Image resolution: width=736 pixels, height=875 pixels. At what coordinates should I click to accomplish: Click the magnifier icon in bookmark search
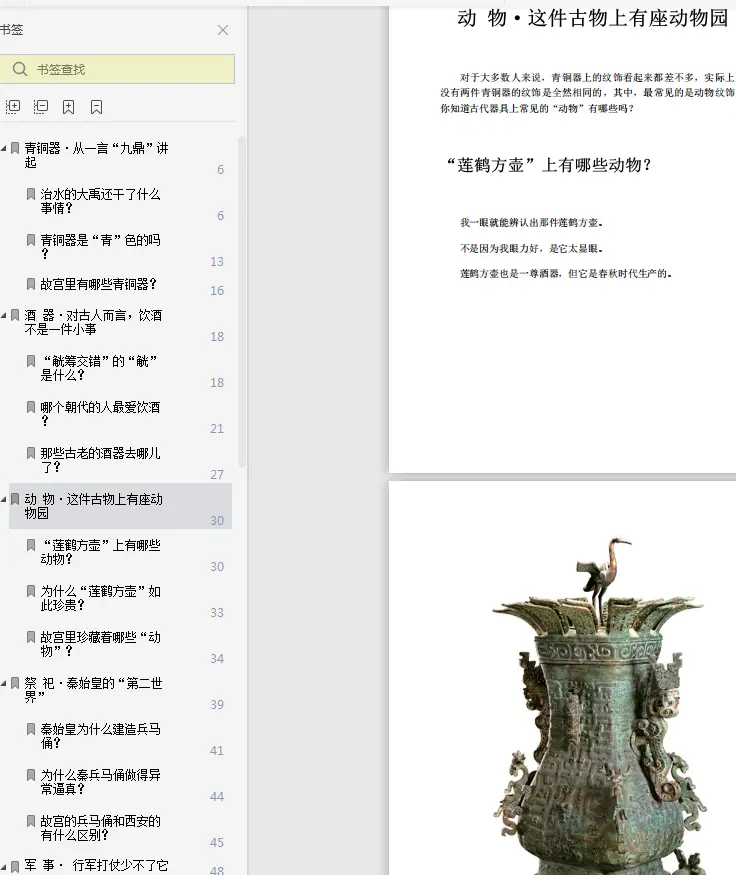pos(20,69)
